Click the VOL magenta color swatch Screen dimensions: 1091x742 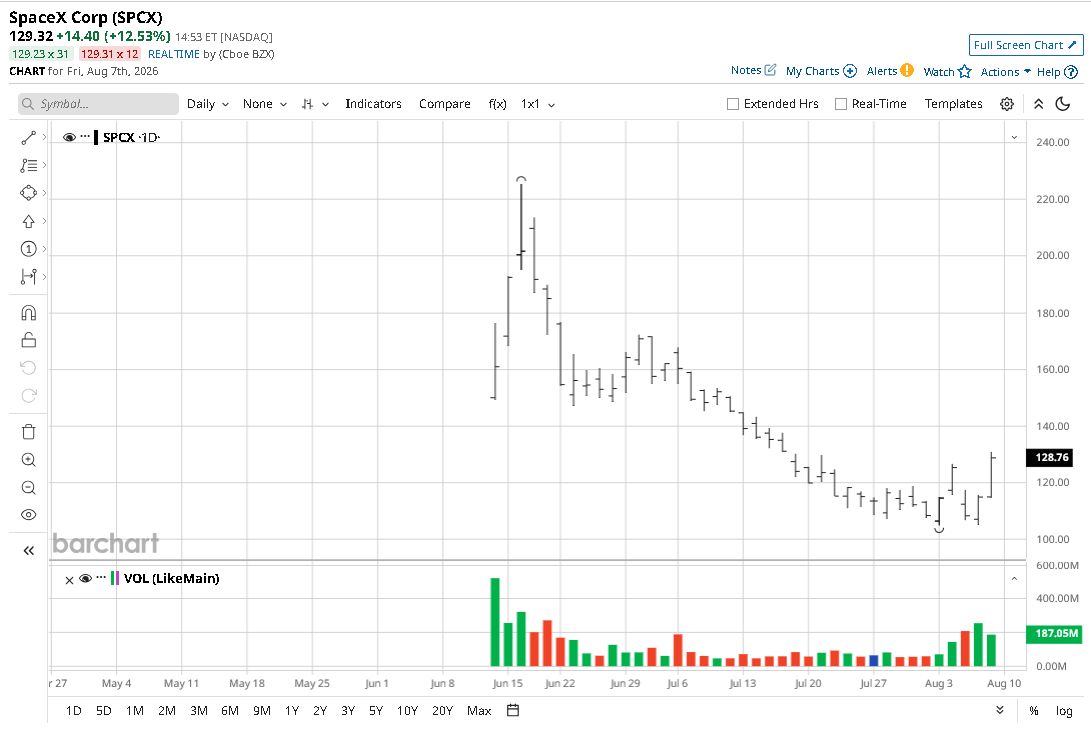pos(117,578)
